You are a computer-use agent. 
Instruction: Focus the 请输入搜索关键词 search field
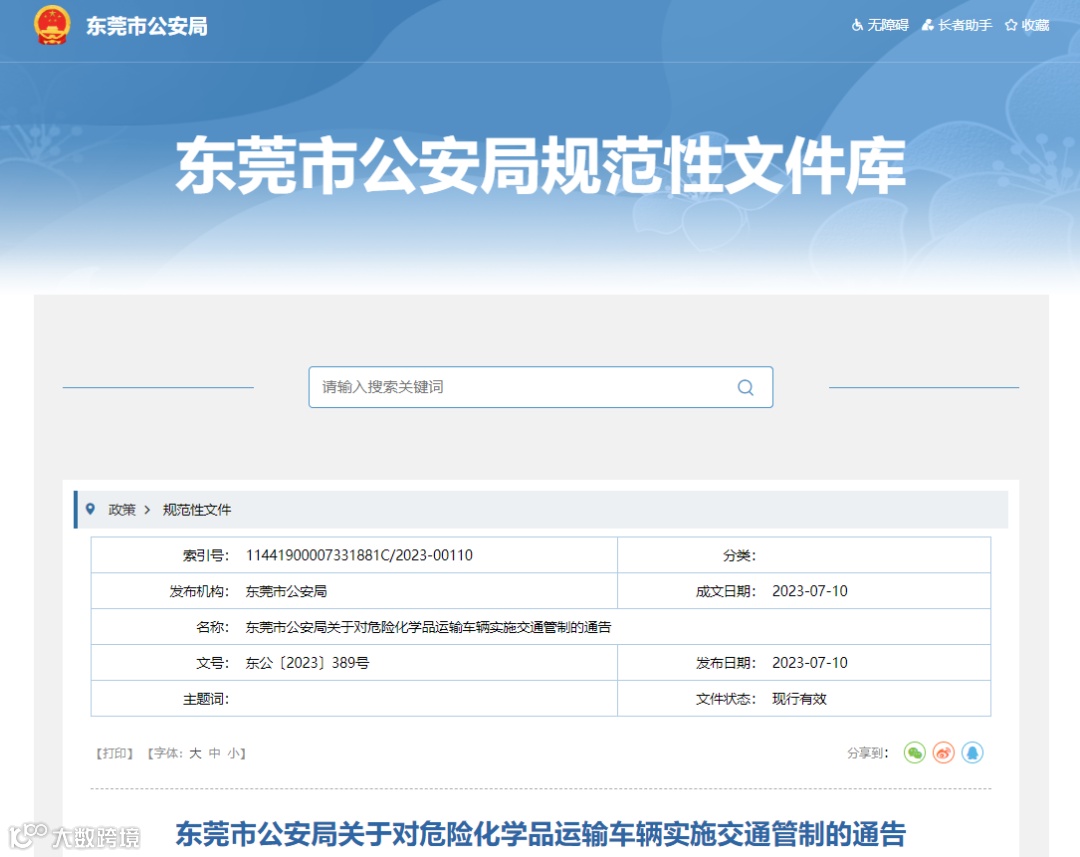541,387
